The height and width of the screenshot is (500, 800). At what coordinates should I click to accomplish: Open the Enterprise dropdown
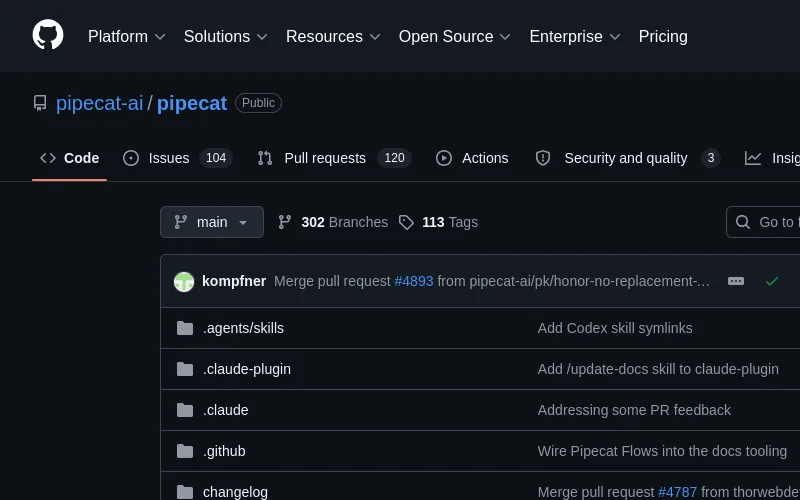(x=575, y=37)
